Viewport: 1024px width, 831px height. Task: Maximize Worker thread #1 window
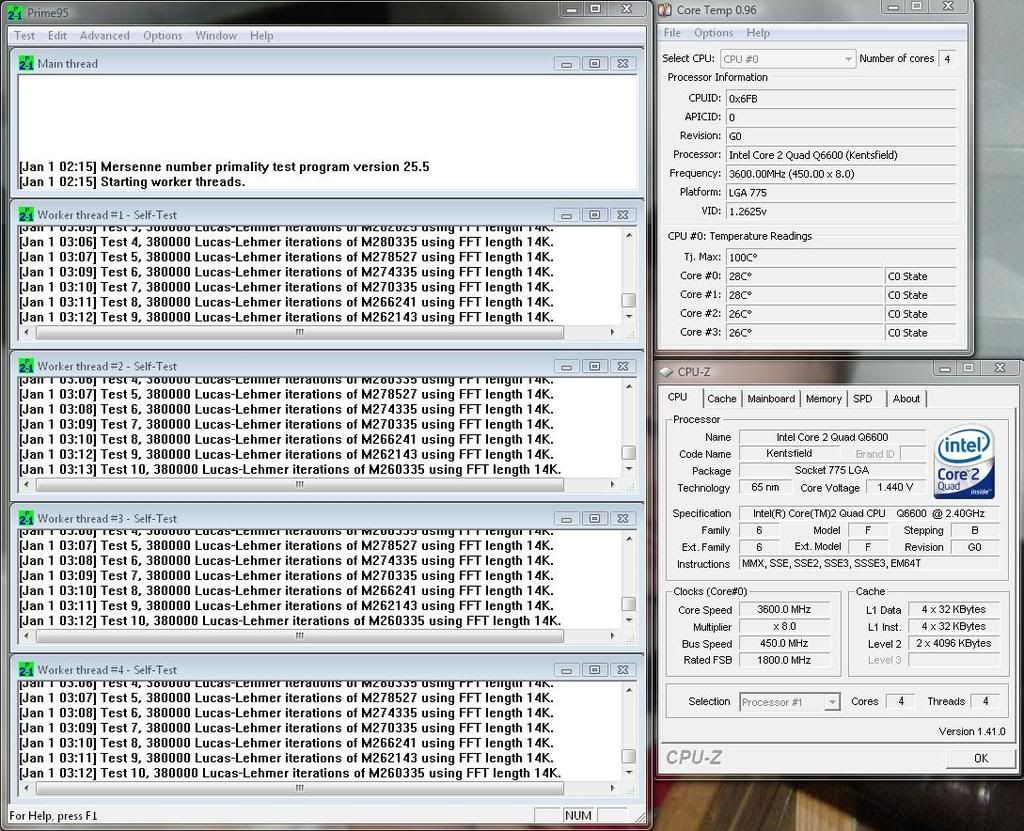594,216
